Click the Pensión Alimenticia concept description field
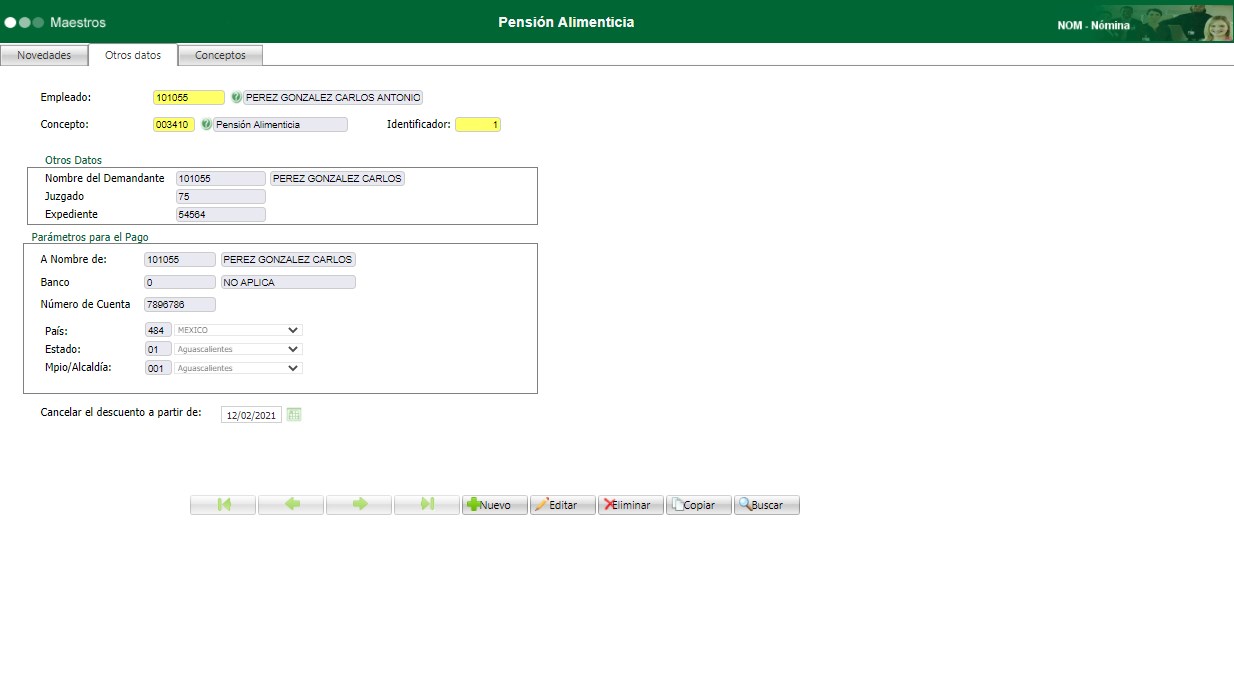 pos(281,125)
